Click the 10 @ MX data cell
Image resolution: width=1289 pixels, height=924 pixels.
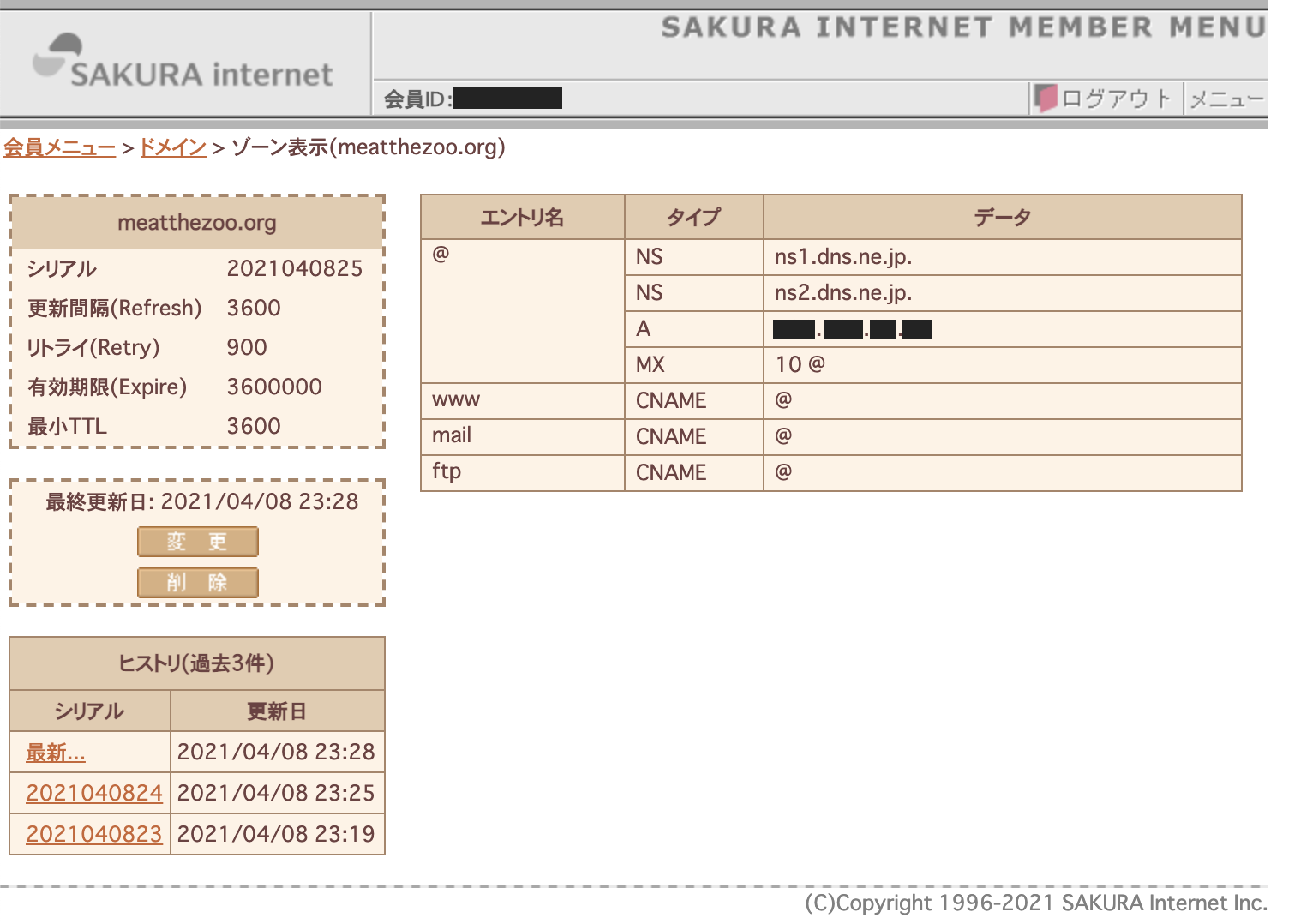click(x=1003, y=365)
